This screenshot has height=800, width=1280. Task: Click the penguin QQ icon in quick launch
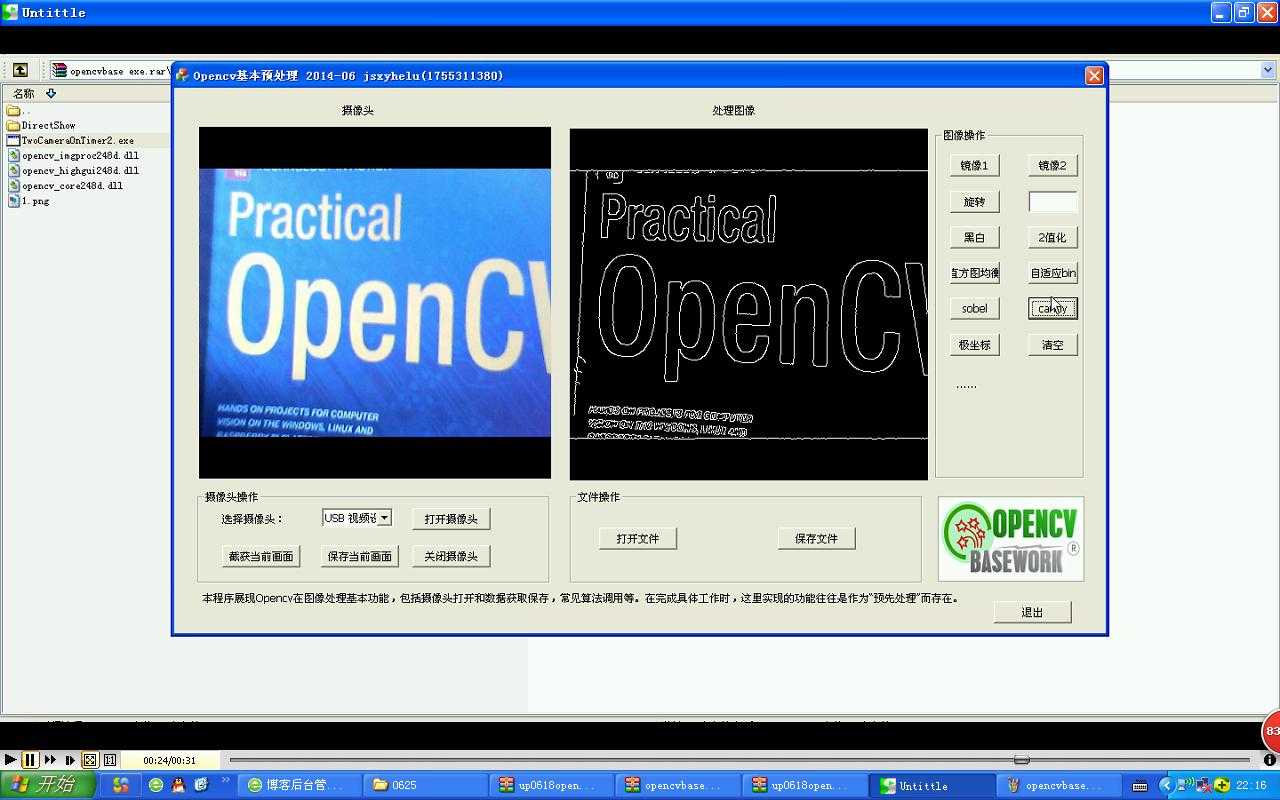tap(178, 785)
